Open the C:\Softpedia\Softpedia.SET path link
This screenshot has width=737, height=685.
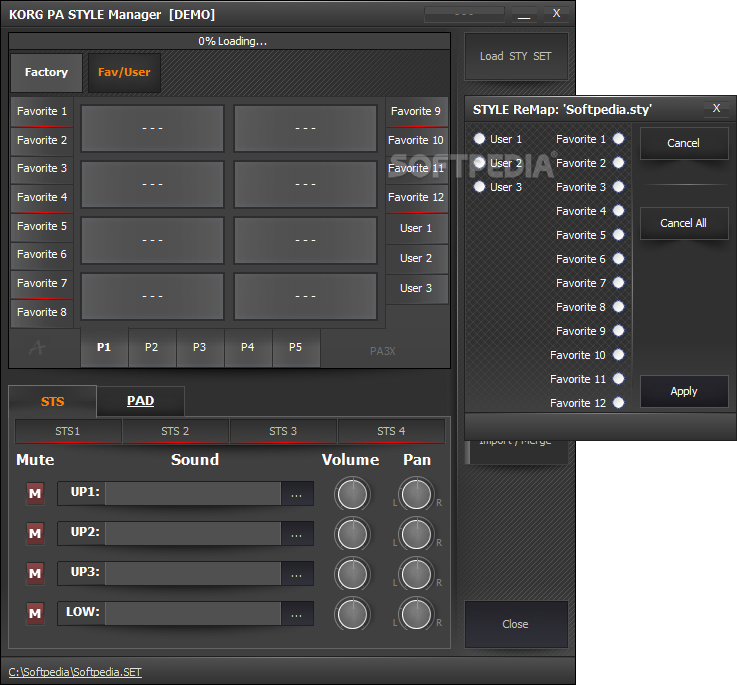pos(75,672)
